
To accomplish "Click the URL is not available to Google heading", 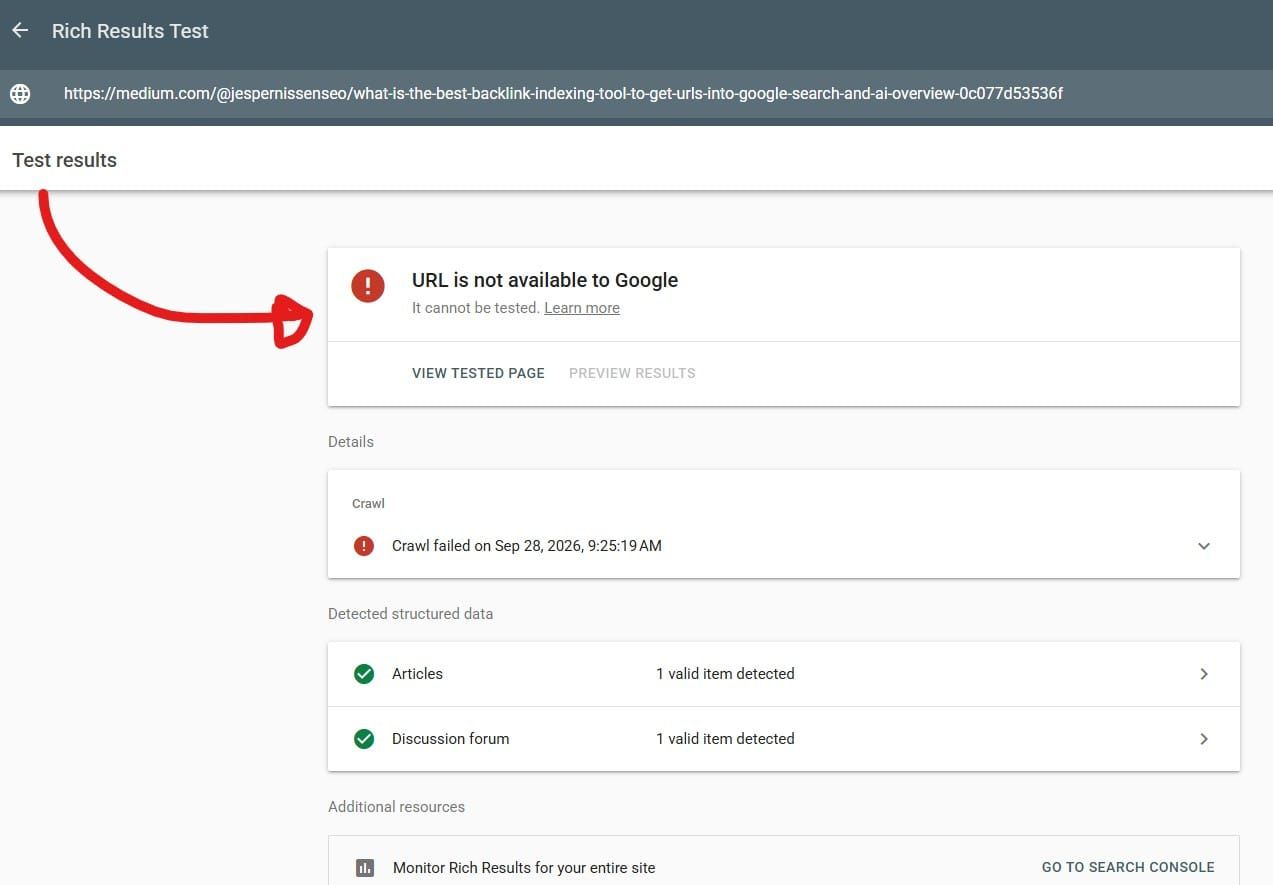I will tap(545, 280).
